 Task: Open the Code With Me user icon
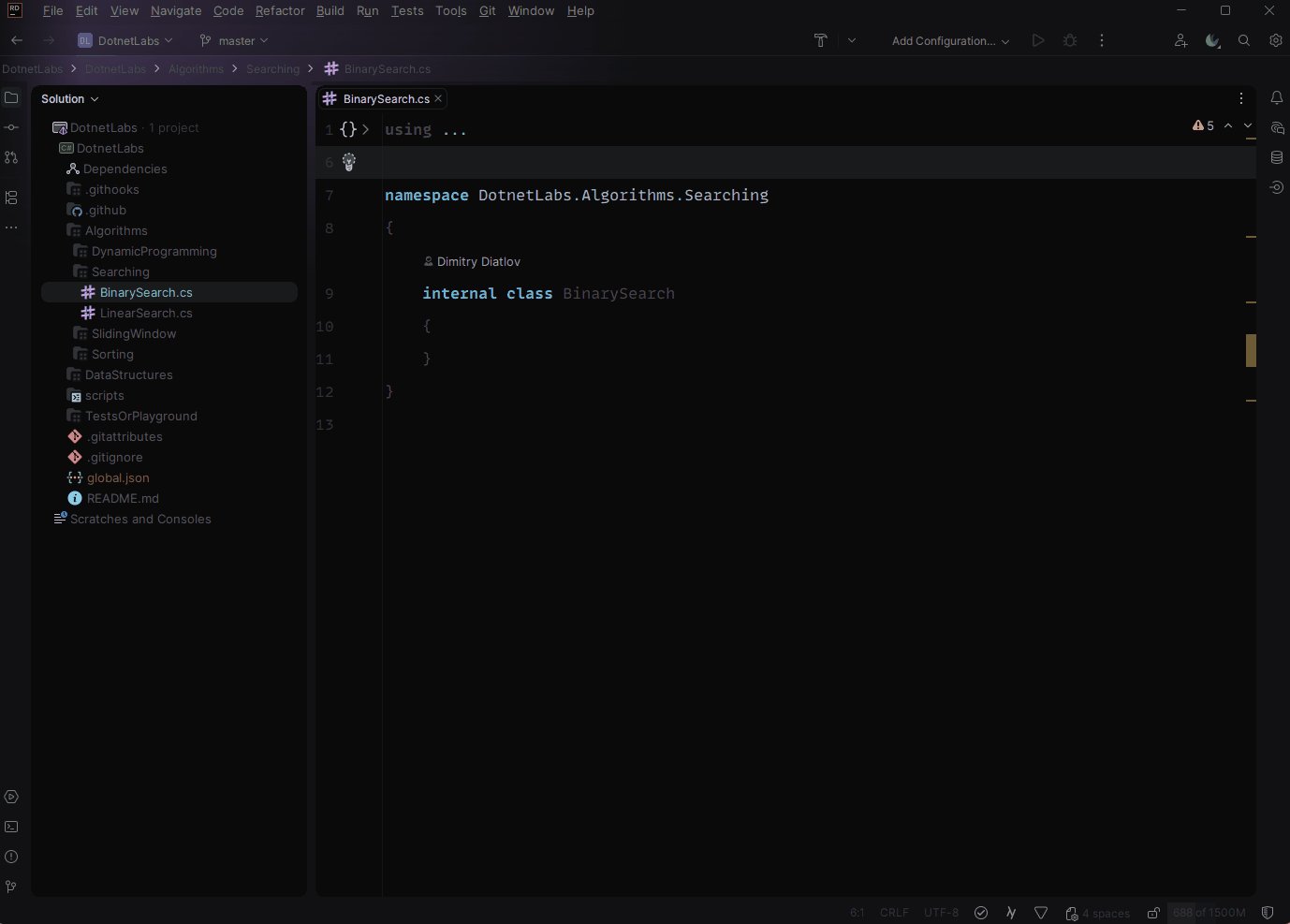point(1180,40)
